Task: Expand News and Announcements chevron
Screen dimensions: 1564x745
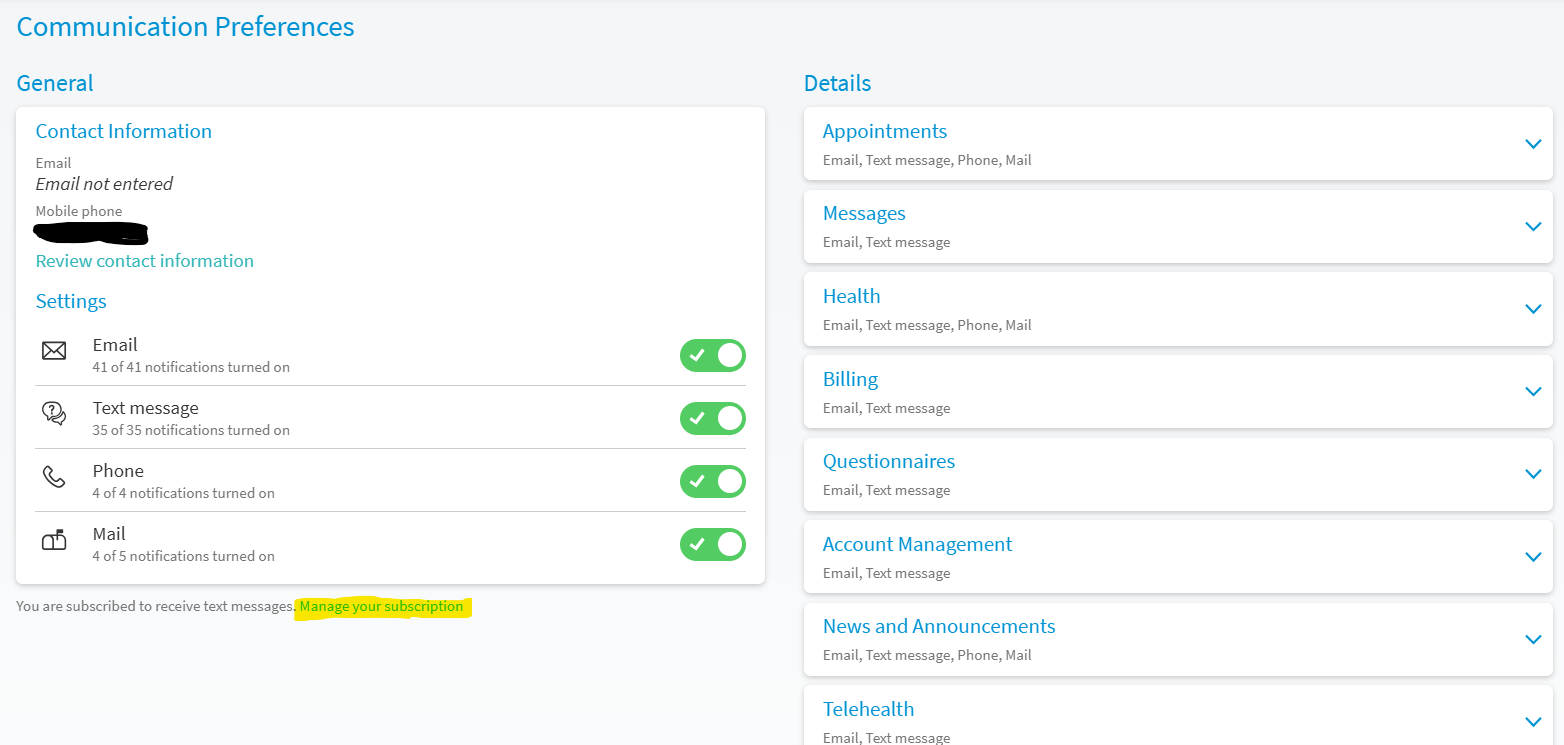Action: (1533, 639)
